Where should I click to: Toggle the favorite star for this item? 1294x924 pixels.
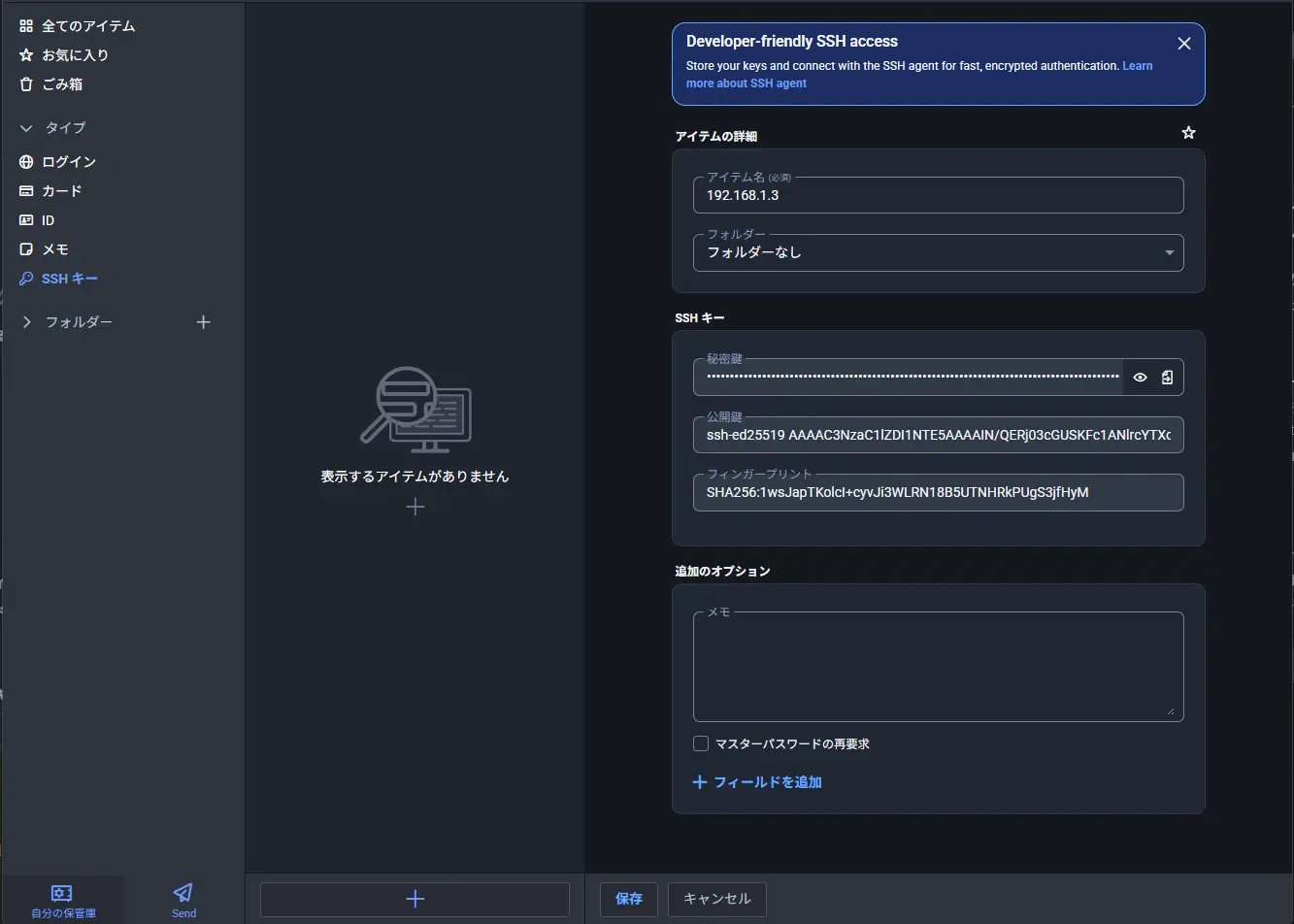[1188, 133]
